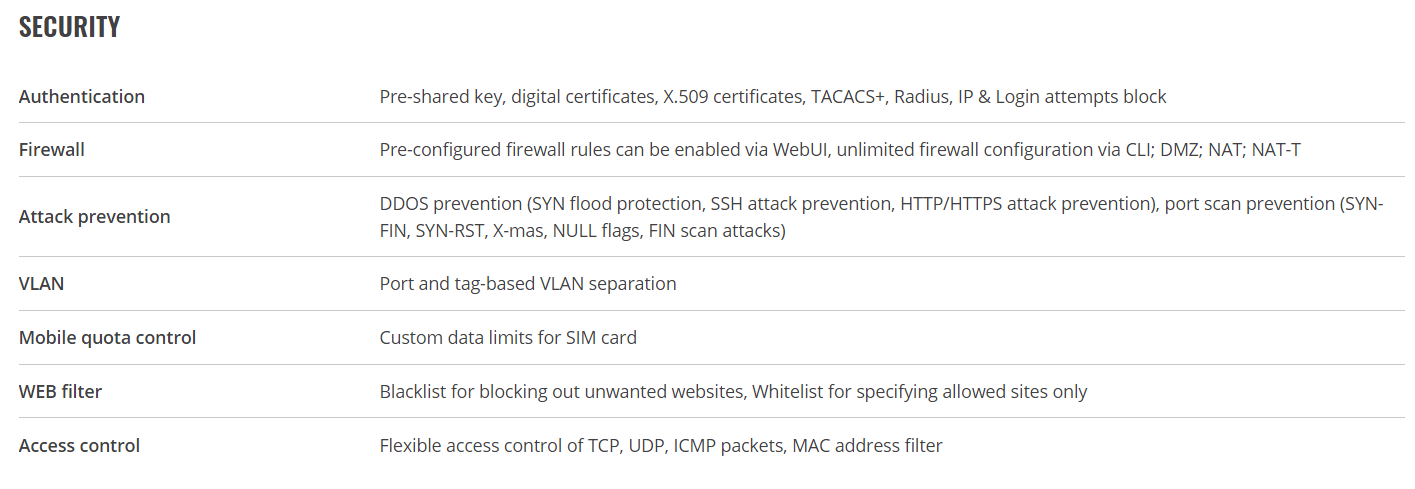Click the WEB filter row label

coord(60,391)
